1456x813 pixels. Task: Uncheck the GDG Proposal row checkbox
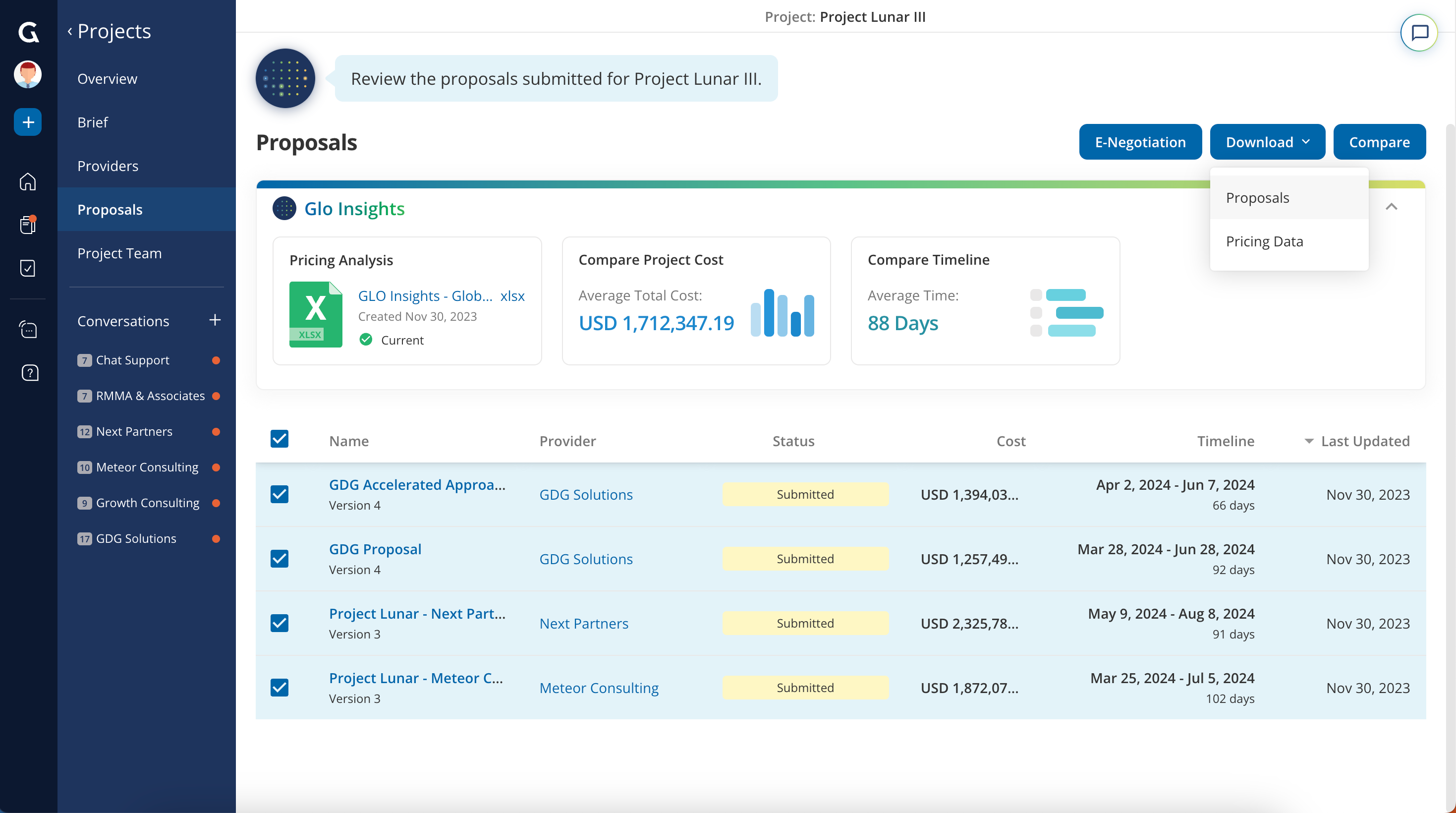tap(279, 559)
